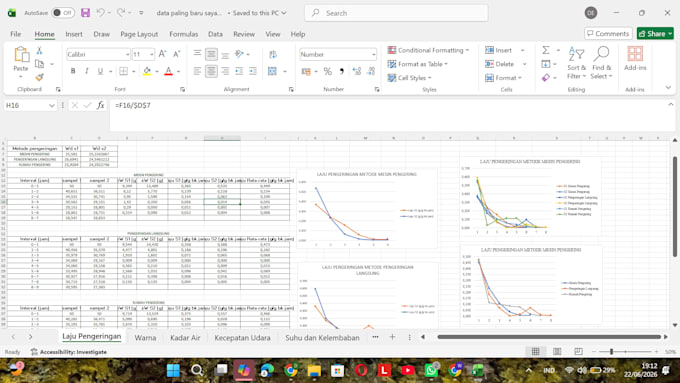The image size is (680, 383).
Task: Click the AutoSum sigma icon
Action: (x=546, y=50)
